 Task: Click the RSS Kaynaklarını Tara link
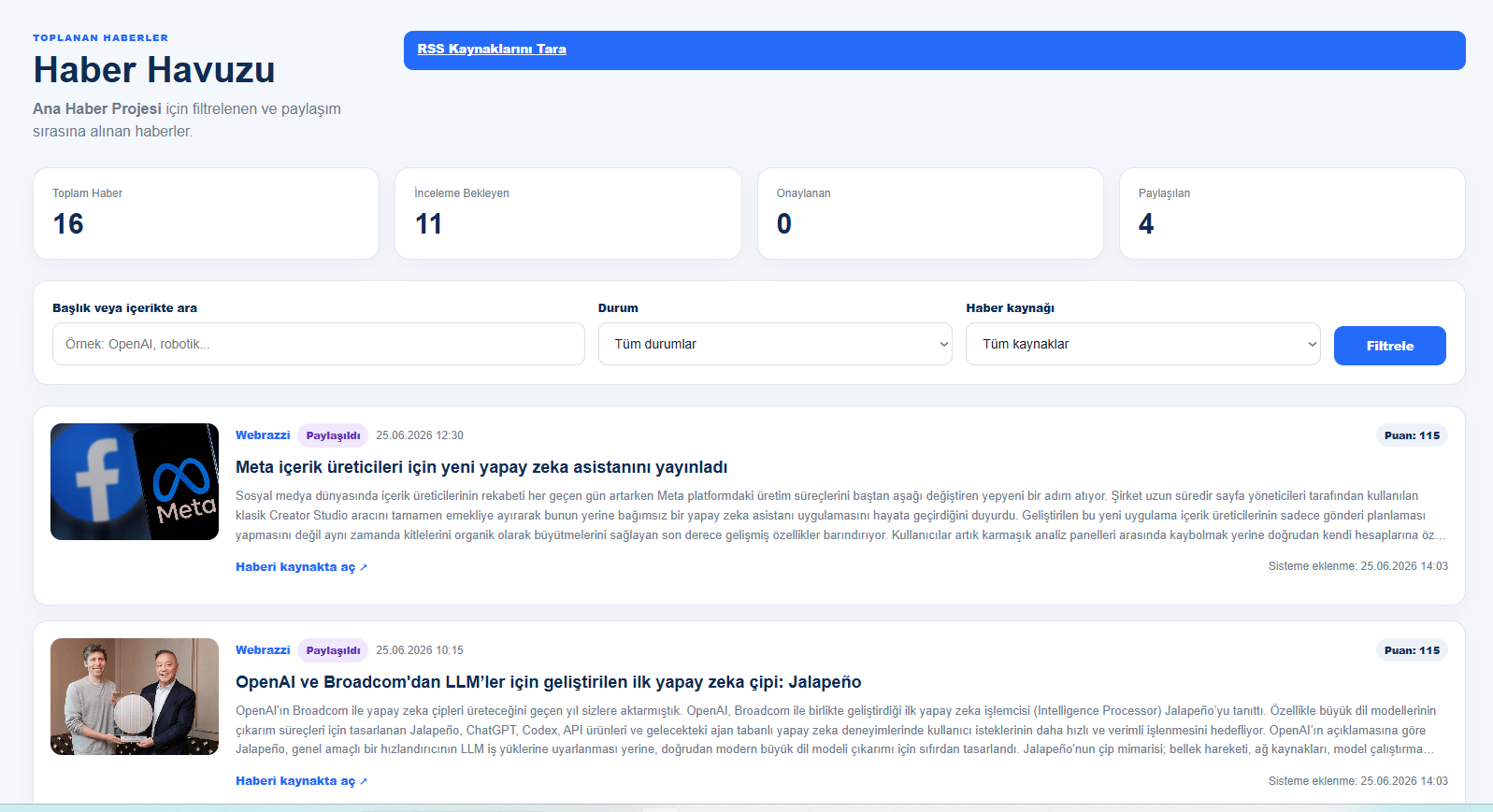coord(492,50)
